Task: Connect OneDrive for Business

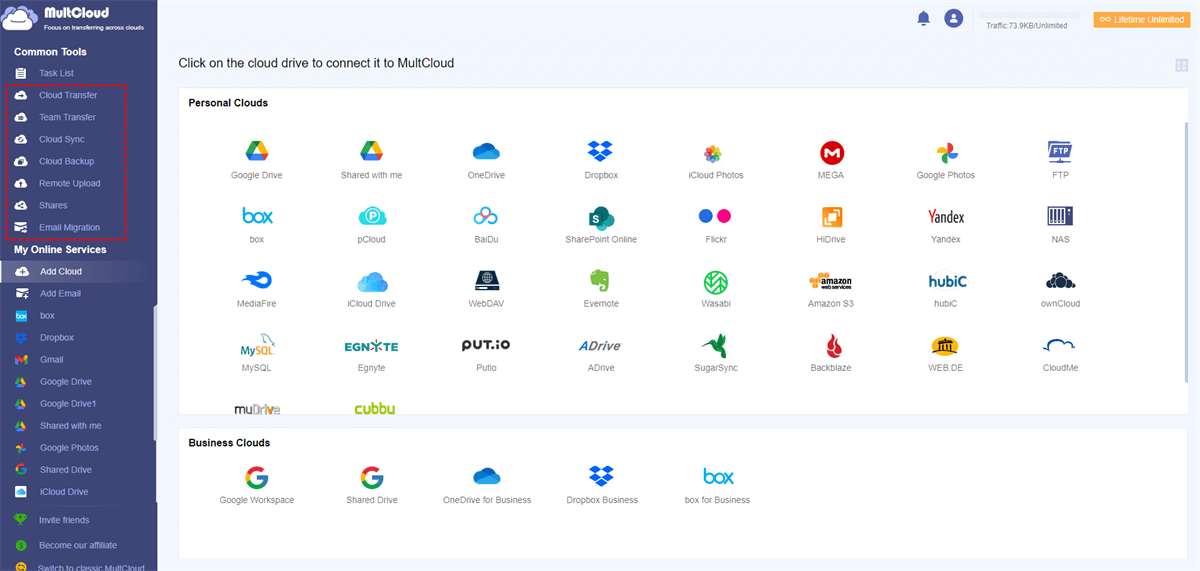Action: 486,477
